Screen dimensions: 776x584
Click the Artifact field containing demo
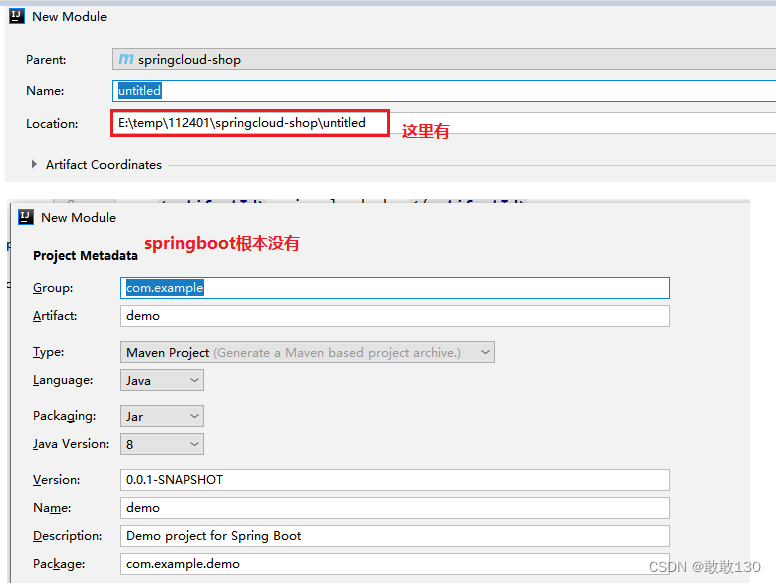(x=394, y=316)
